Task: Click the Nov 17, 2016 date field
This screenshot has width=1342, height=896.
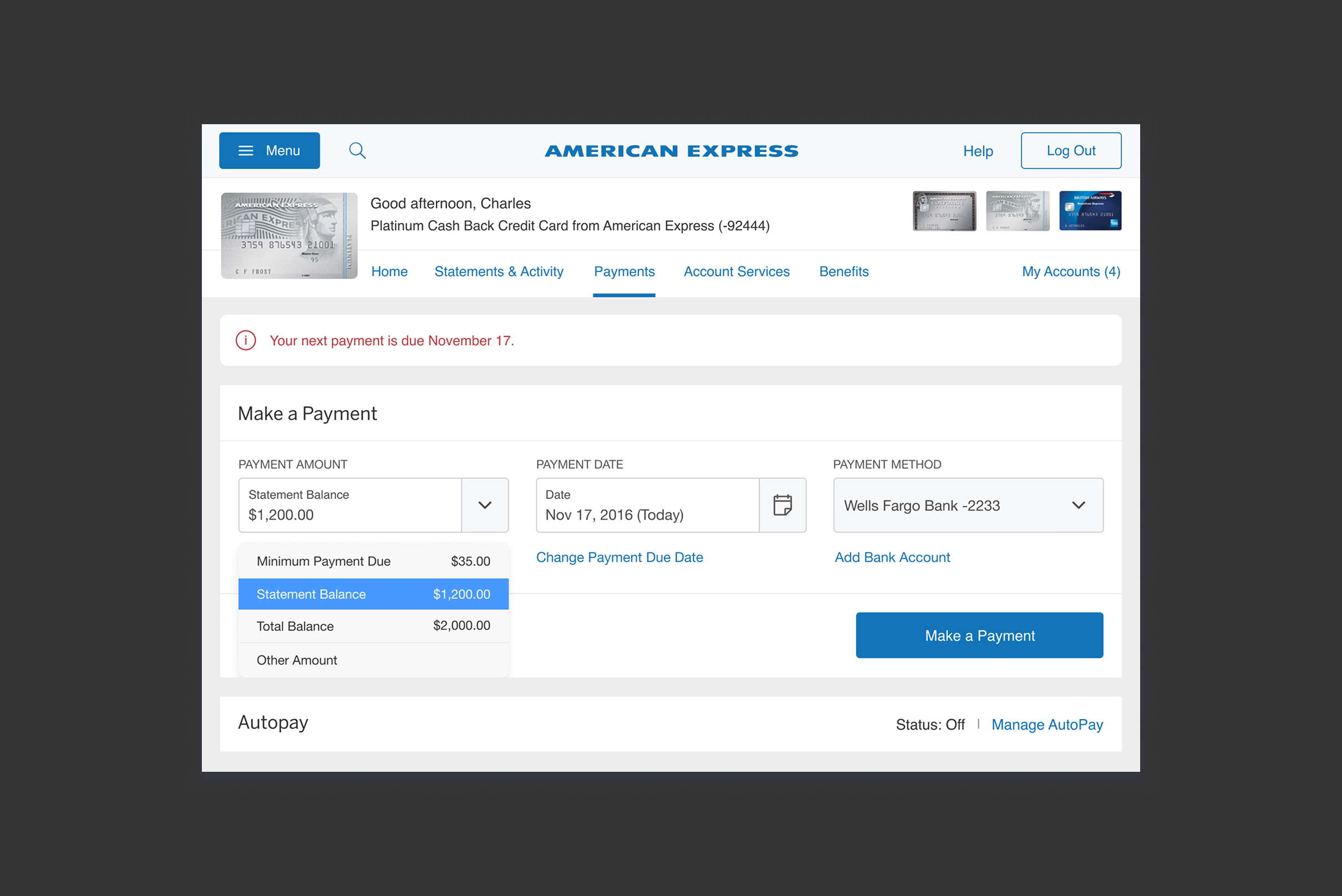Action: click(x=647, y=505)
